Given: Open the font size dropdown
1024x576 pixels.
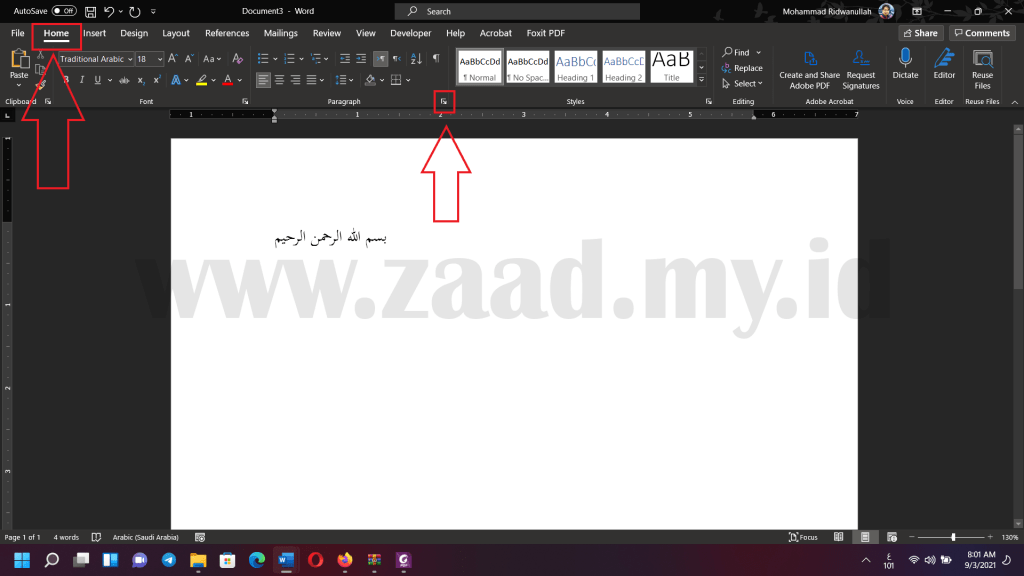Looking at the screenshot, I should [159, 59].
